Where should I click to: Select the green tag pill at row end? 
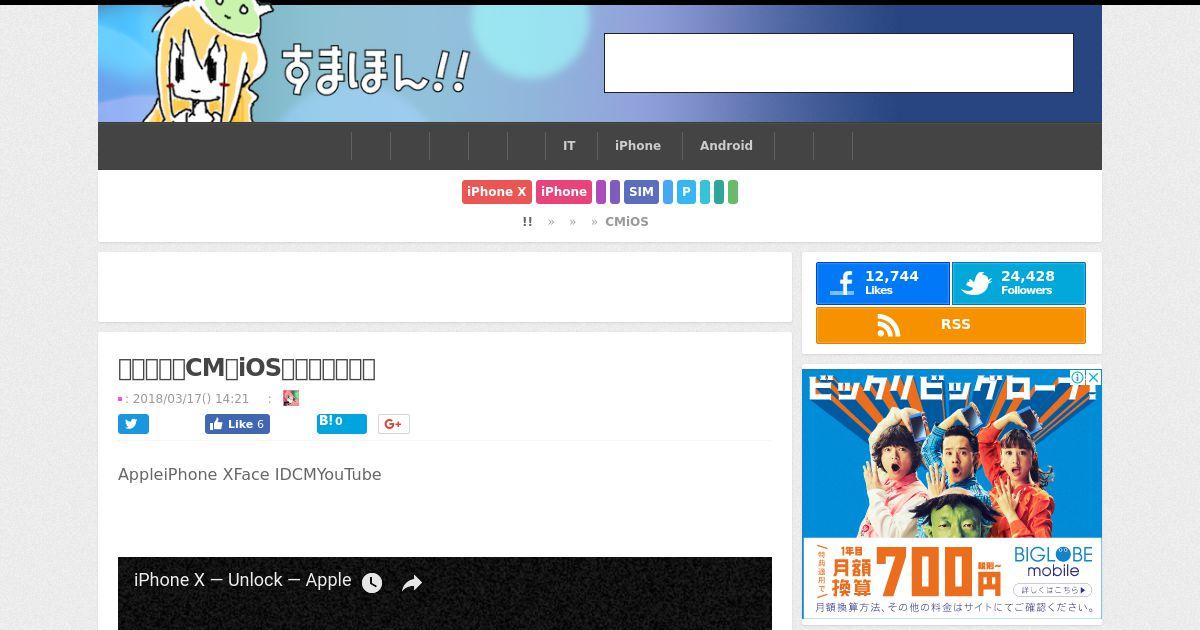pos(733,192)
